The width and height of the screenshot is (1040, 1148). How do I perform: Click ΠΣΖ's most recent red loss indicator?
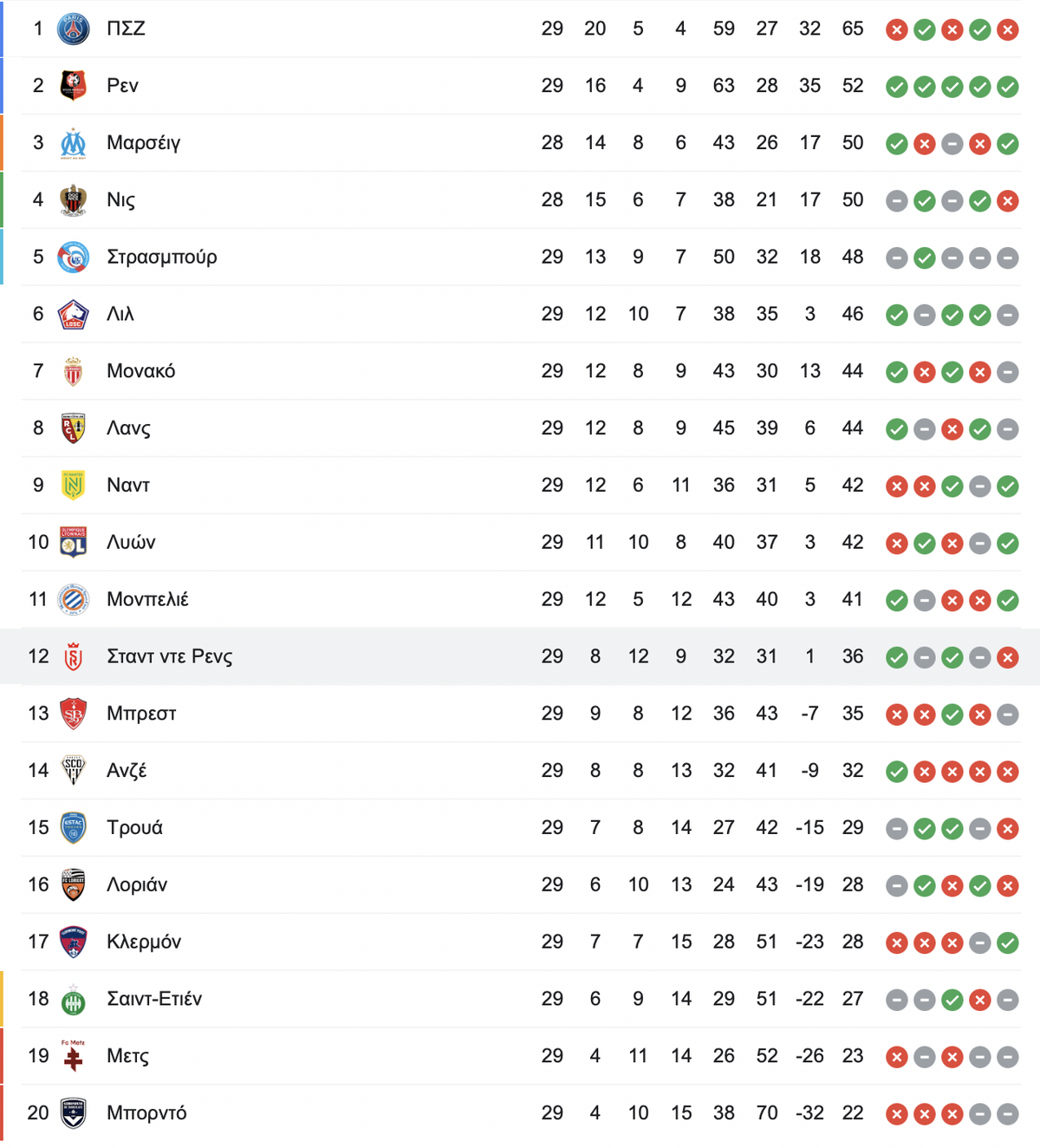[x=1007, y=30]
